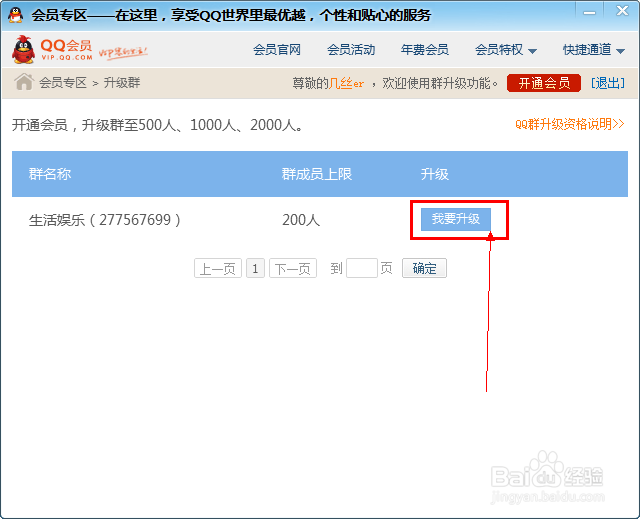Go to previous page with 上一页
This screenshot has width=640, height=519.
[218, 268]
